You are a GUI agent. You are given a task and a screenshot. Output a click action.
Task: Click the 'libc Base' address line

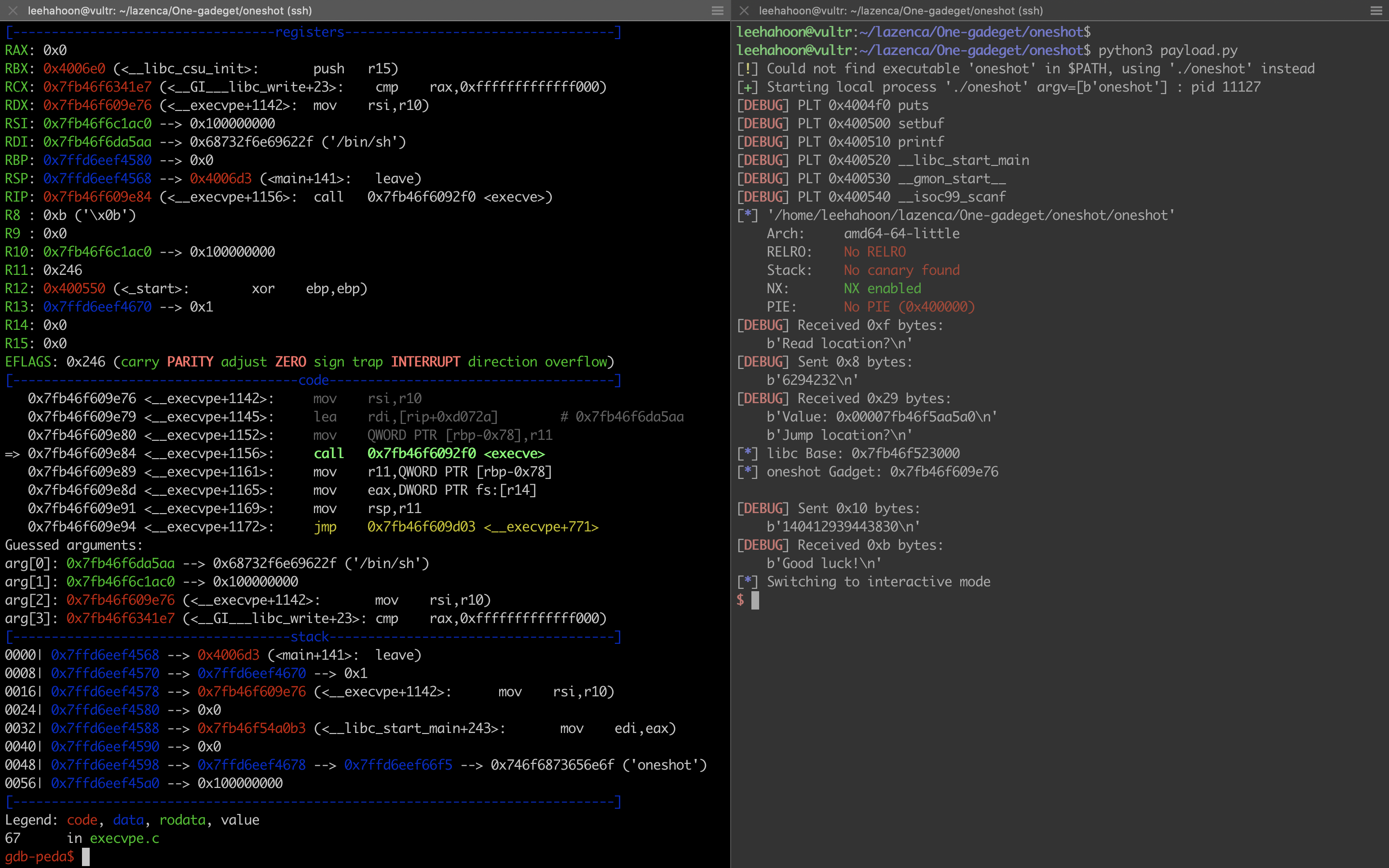863,453
